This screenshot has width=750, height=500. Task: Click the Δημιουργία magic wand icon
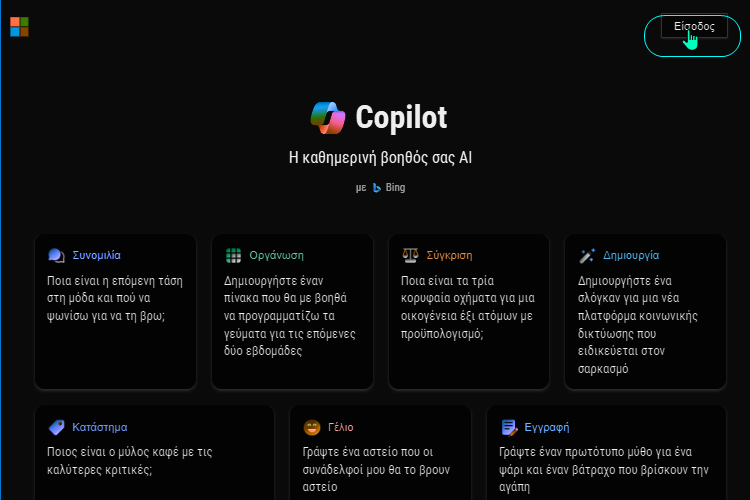587,256
